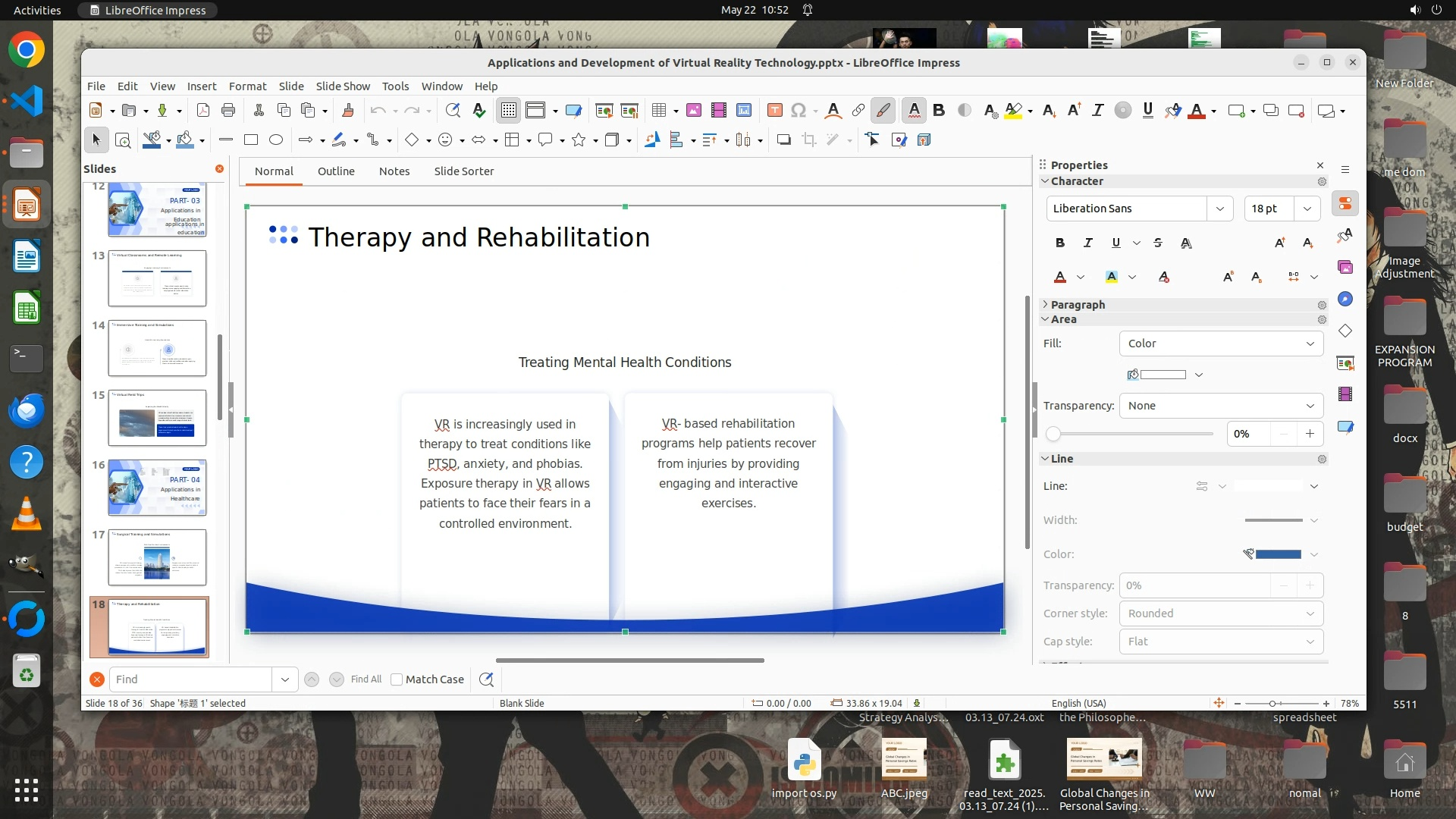Open Google Chrome from the dock
The height and width of the screenshot is (819, 1456).
point(27,51)
